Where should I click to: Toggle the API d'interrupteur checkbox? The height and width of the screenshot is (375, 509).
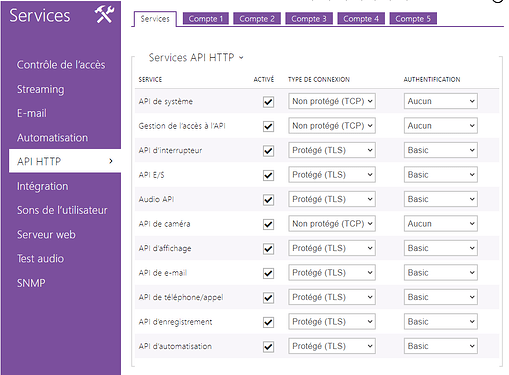pyautogui.click(x=268, y=151)
